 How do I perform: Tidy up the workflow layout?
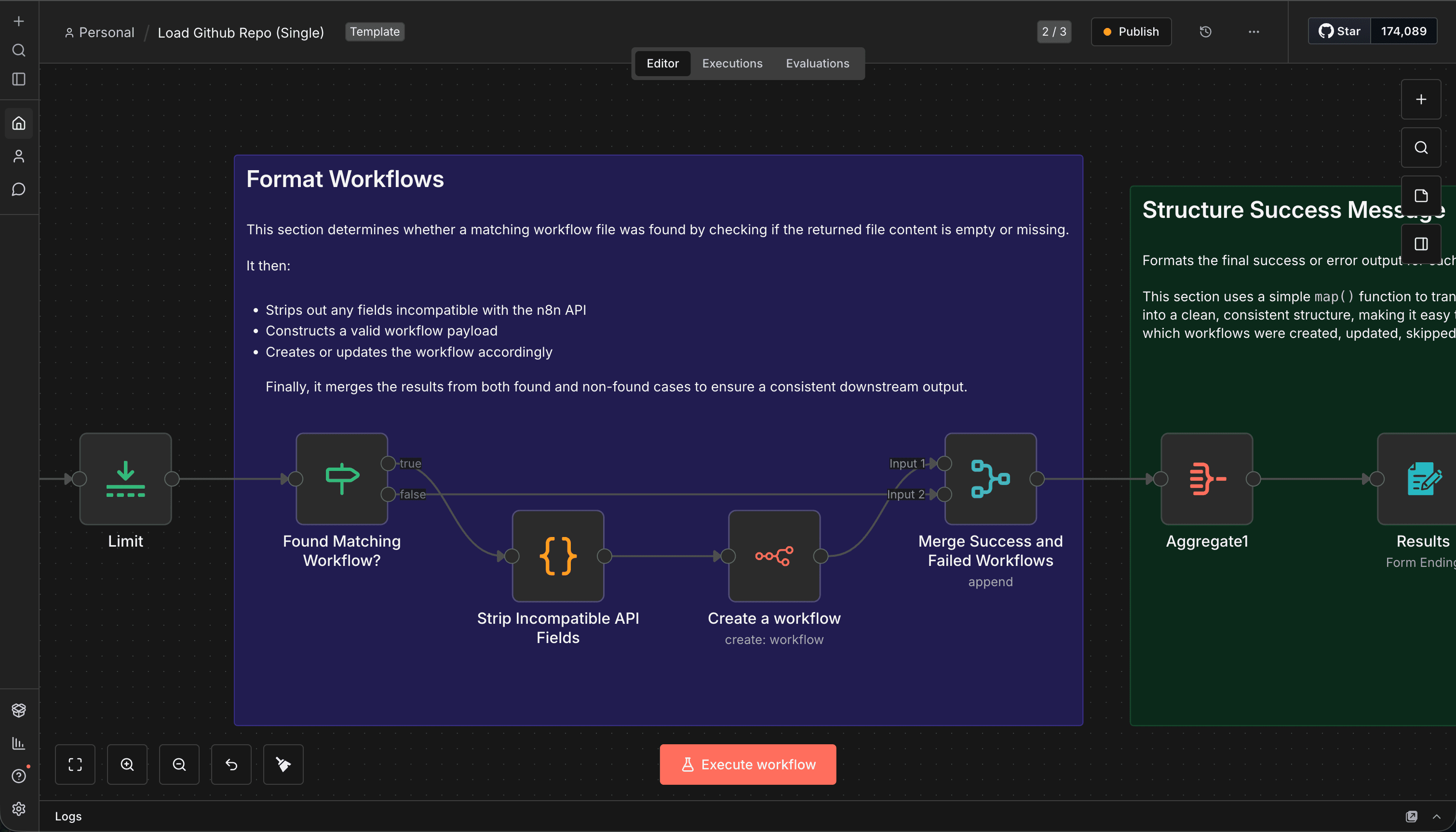[x=283, y=764]
